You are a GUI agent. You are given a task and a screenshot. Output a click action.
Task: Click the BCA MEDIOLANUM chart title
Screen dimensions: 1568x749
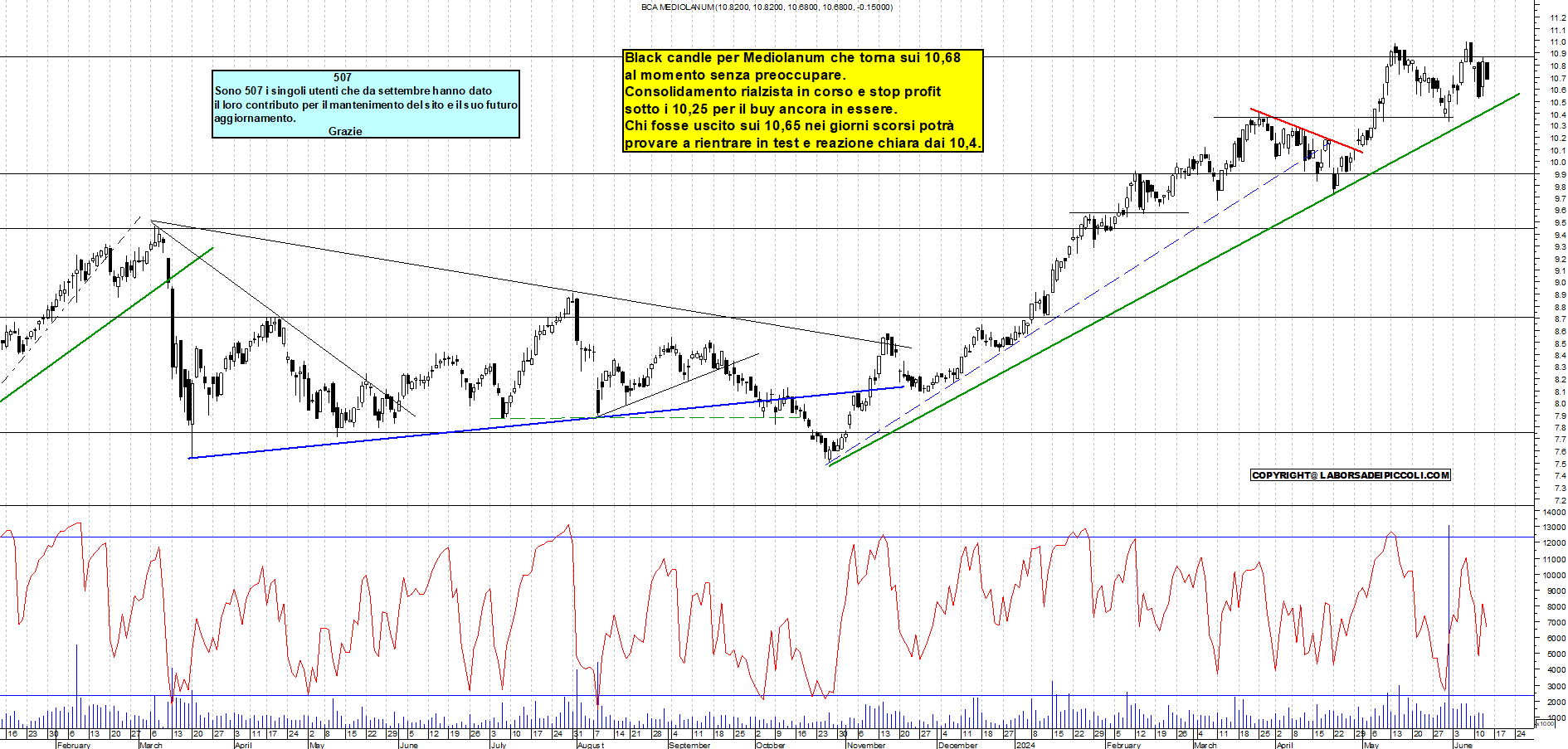pyautogui.click(x=767, y=7)
